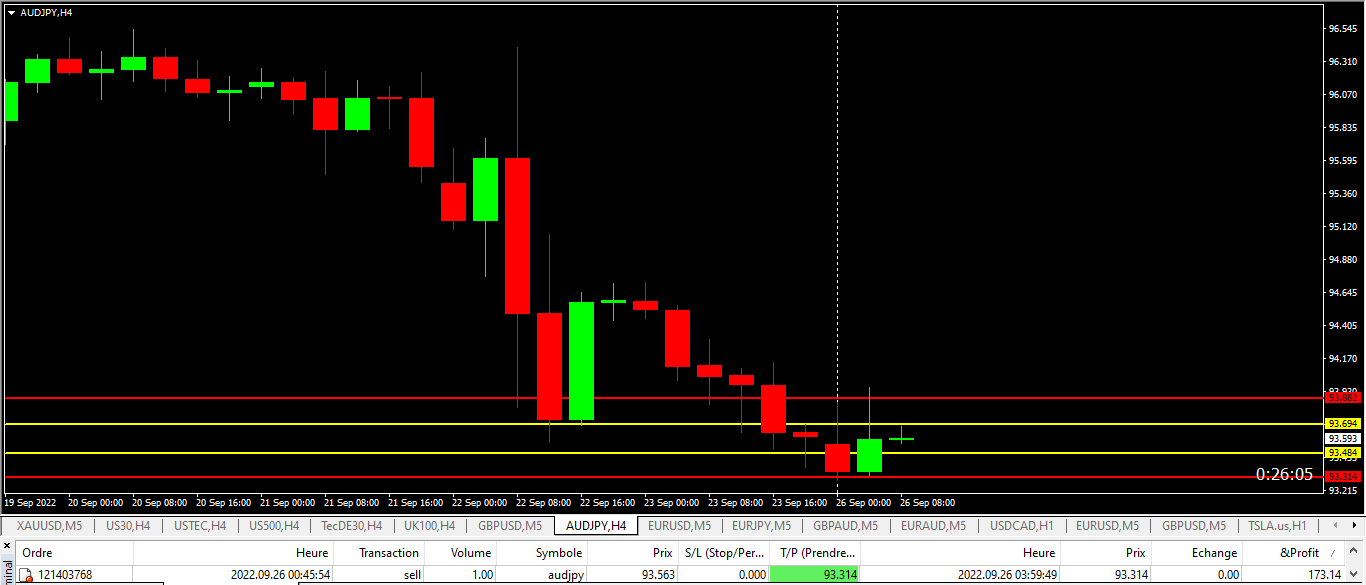Viewport: 1366px width, 585px height.
Task: Click the T/P (Prendre... column header
Action: pyautogui.click(x=815, y=552)
